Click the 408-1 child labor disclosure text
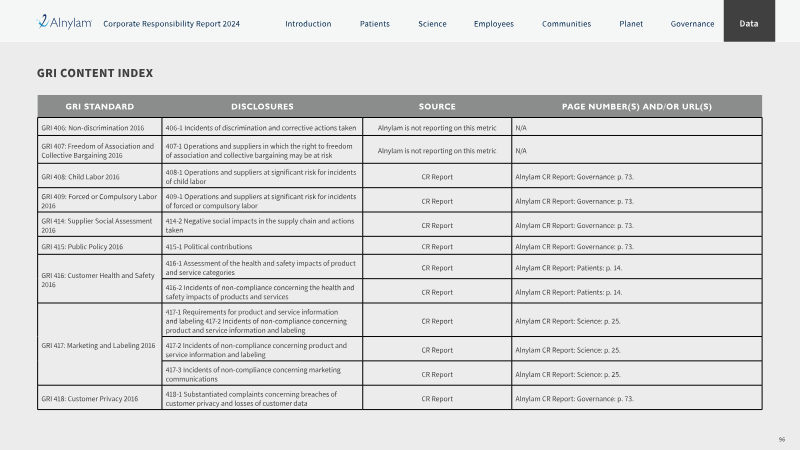The height and width of the screenshot is (450, 800). (x=261, y=177)
